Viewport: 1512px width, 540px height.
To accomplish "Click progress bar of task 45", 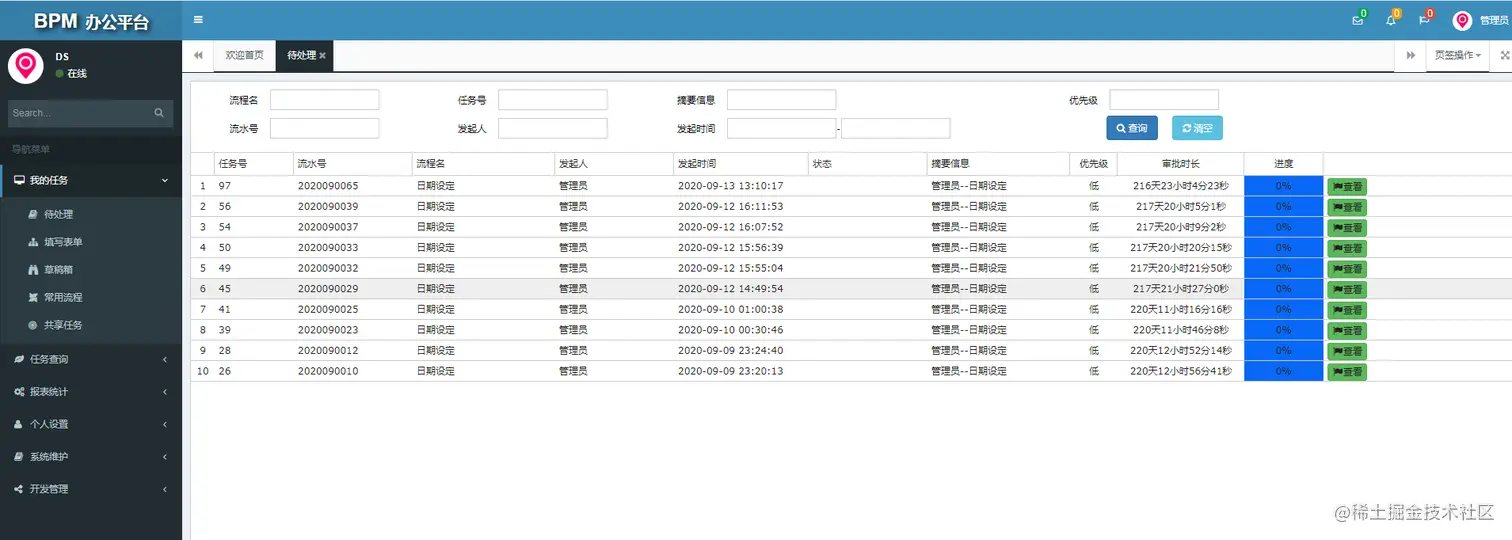I will coord(1283,289).
